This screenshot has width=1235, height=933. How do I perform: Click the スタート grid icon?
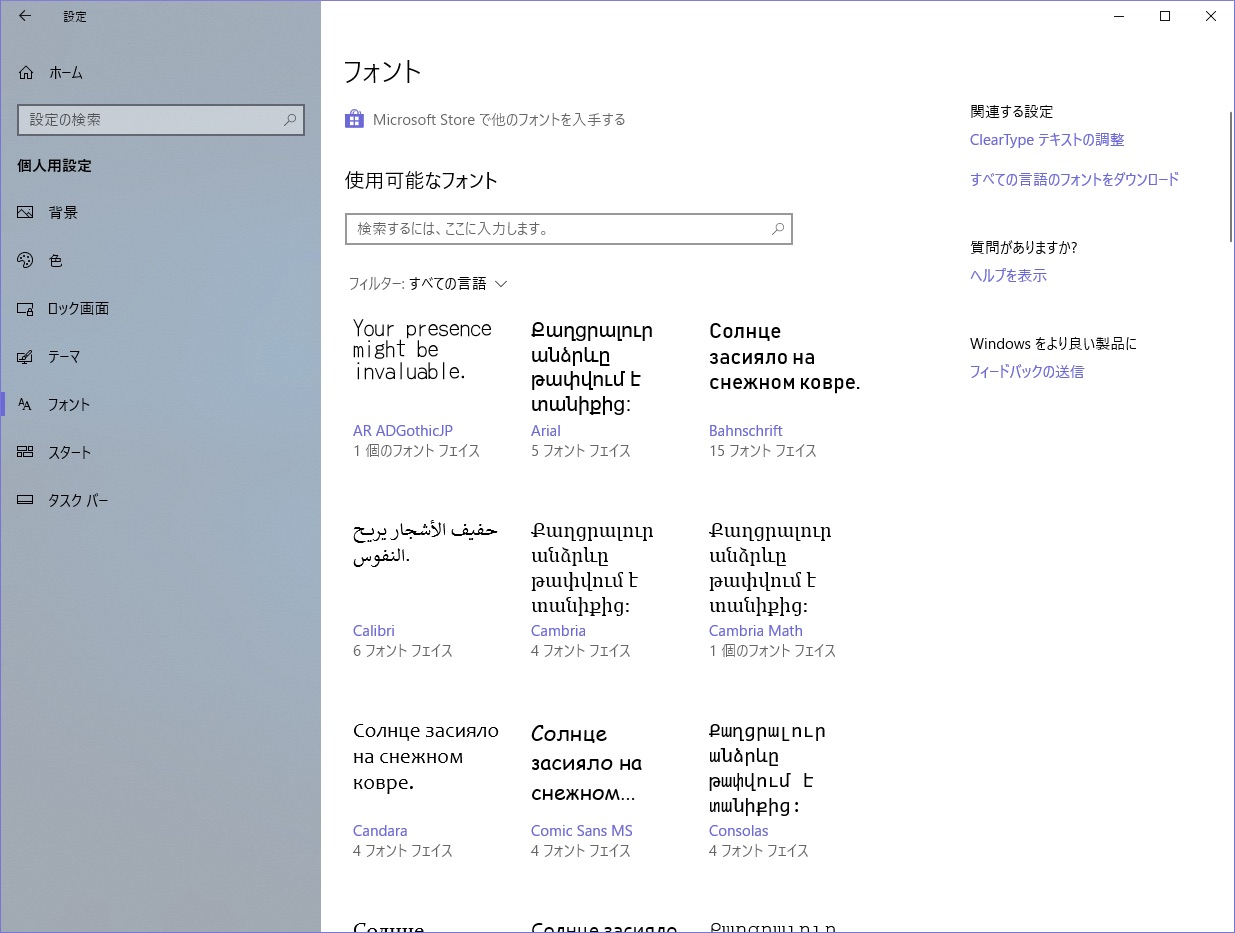click(x=26, y=453)
